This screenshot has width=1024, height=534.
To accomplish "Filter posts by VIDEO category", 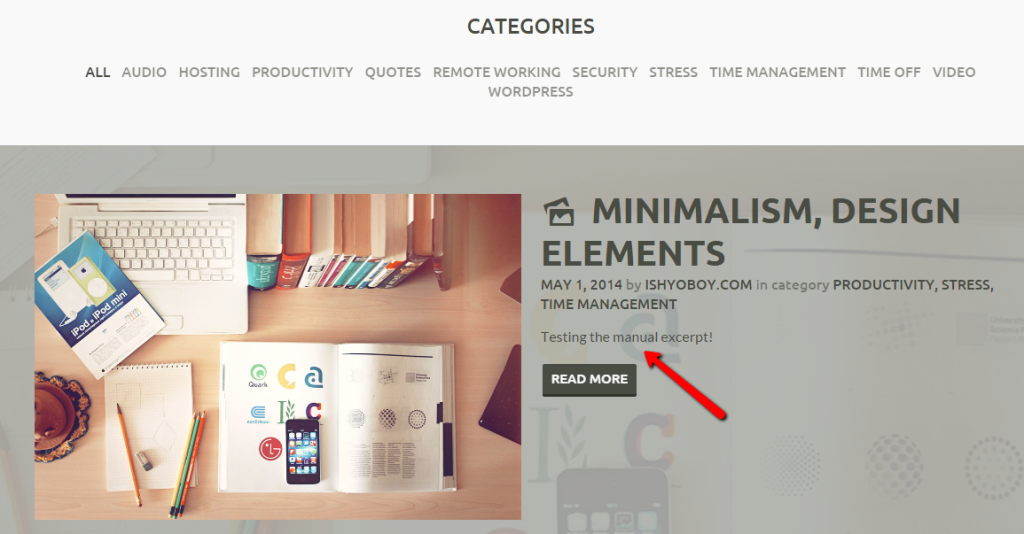I will (x=953, y=72).
